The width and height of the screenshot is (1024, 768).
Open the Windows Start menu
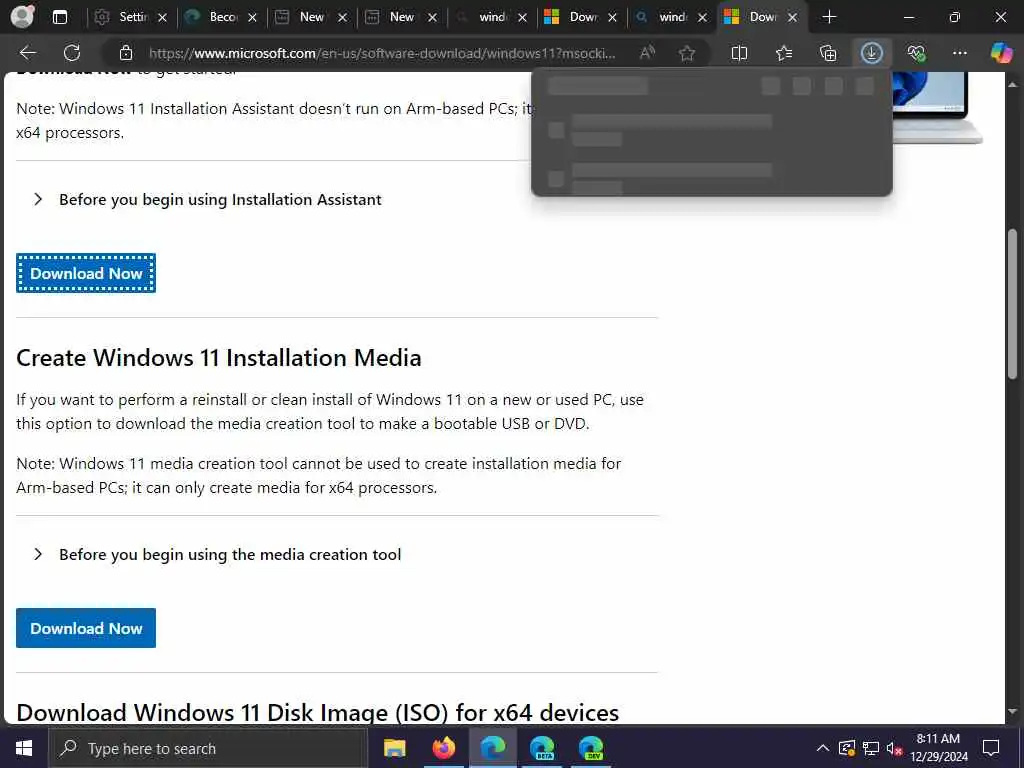(24, 748)
